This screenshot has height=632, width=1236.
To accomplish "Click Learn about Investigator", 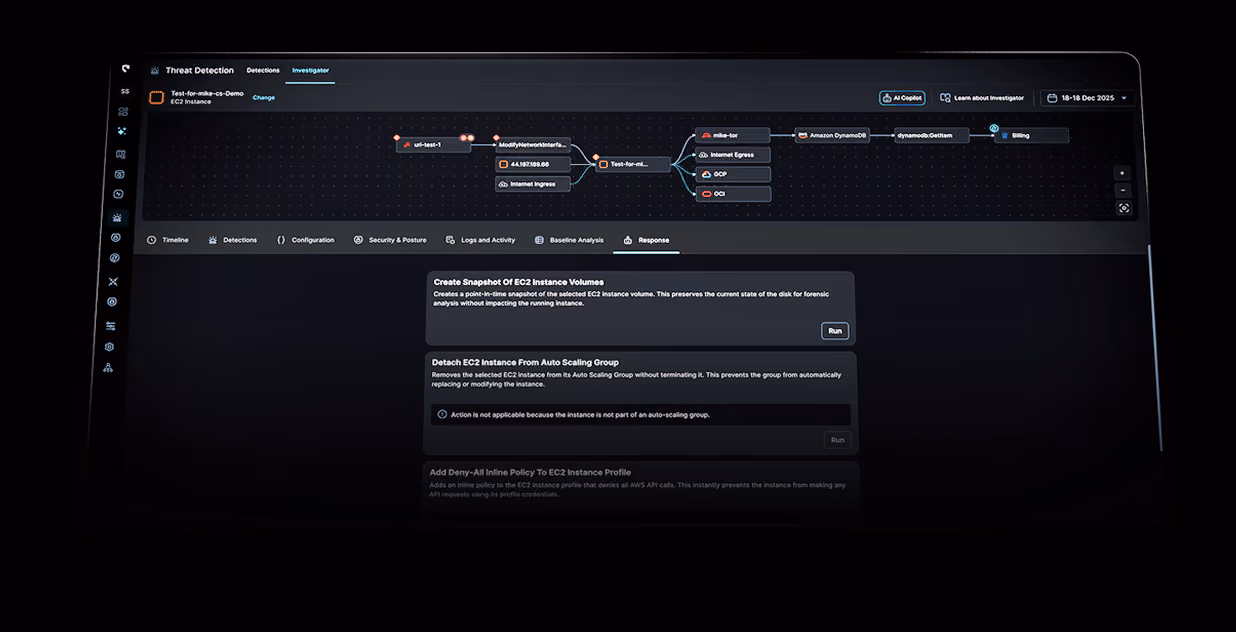I will pyautogui.click(x=982, y=98).
